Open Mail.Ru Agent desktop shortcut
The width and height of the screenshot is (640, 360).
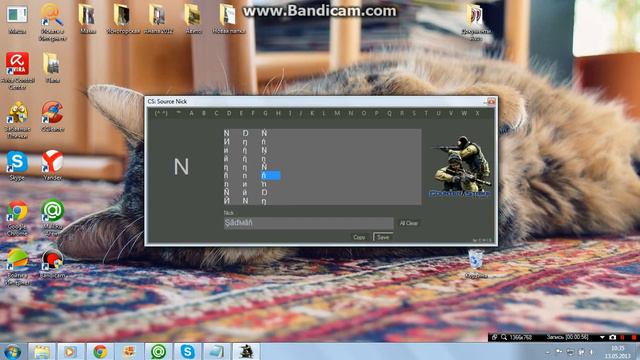[52, 218]
